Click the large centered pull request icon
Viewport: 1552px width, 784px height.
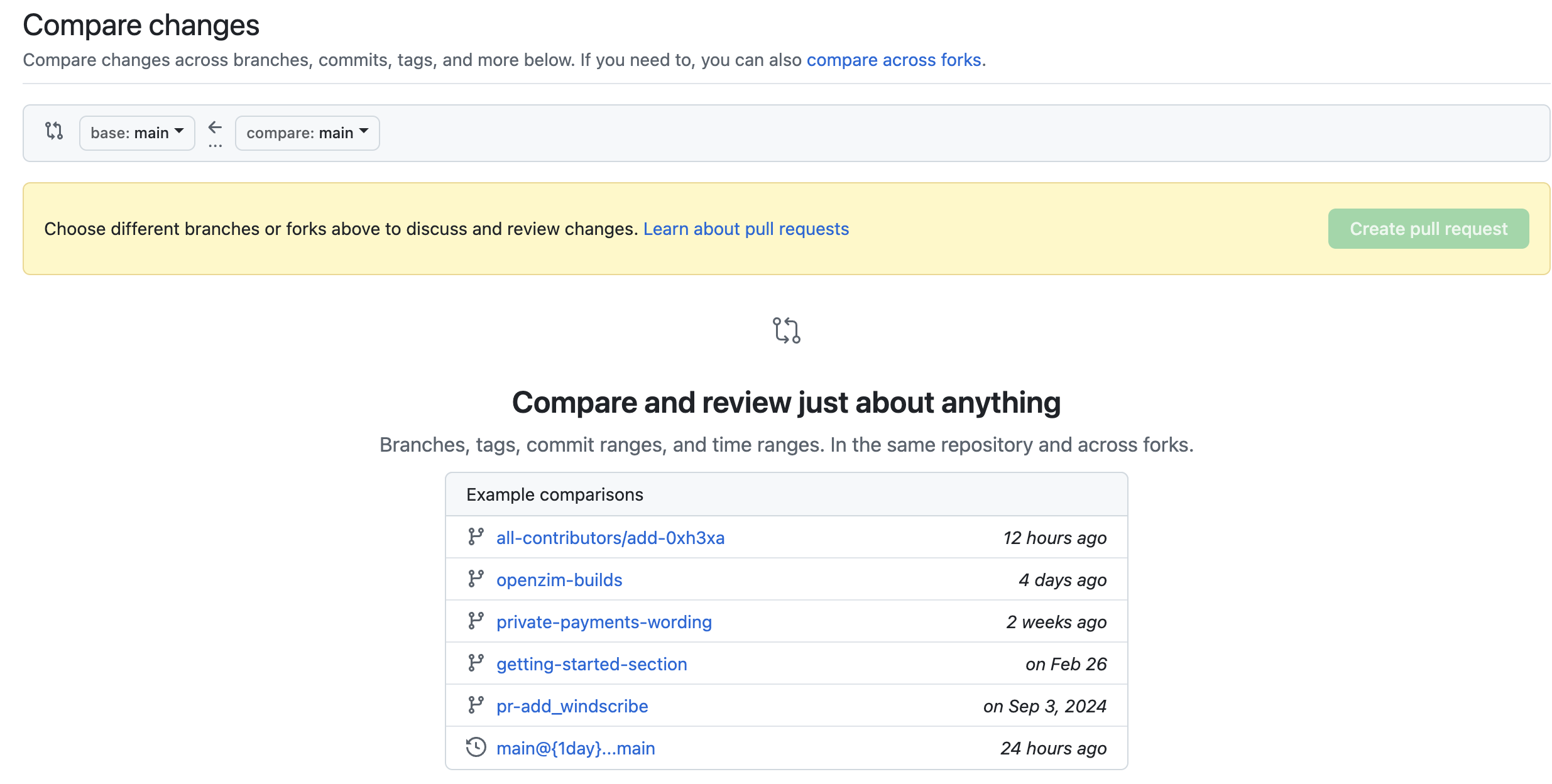pyautogui.click(x=786, y=330)
